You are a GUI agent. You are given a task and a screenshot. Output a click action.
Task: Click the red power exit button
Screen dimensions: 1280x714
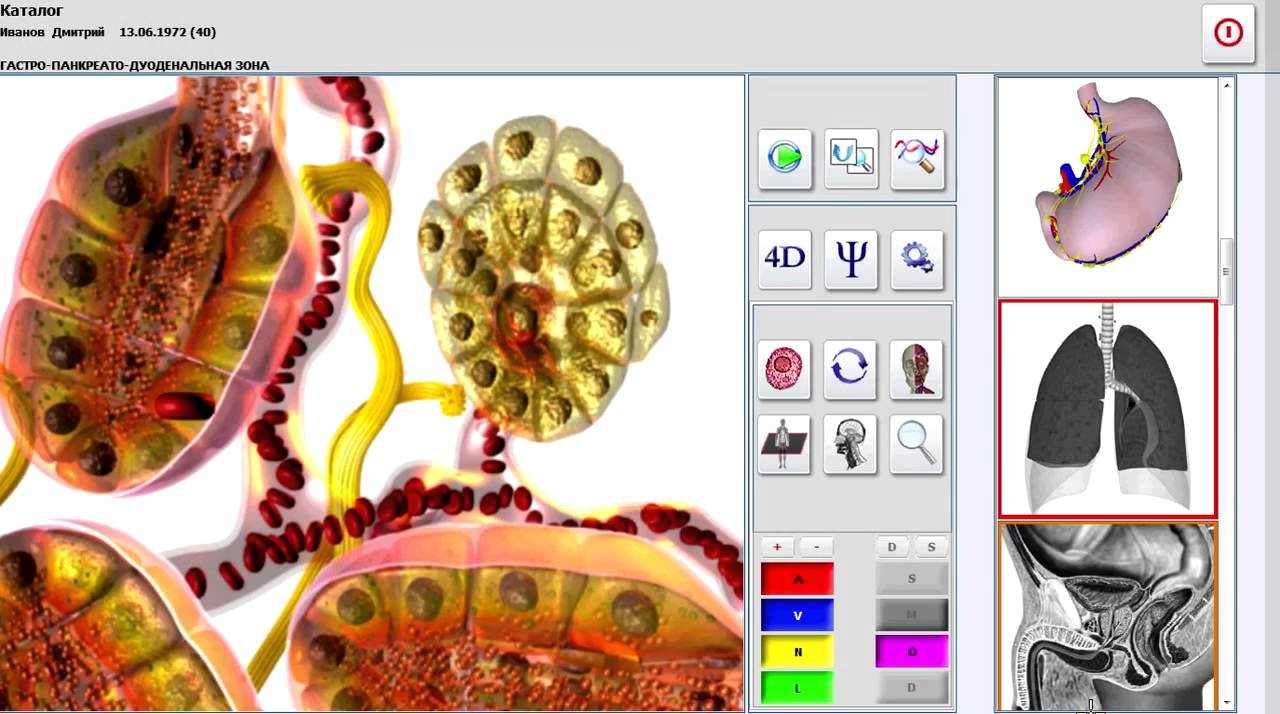click(1228, 33)
